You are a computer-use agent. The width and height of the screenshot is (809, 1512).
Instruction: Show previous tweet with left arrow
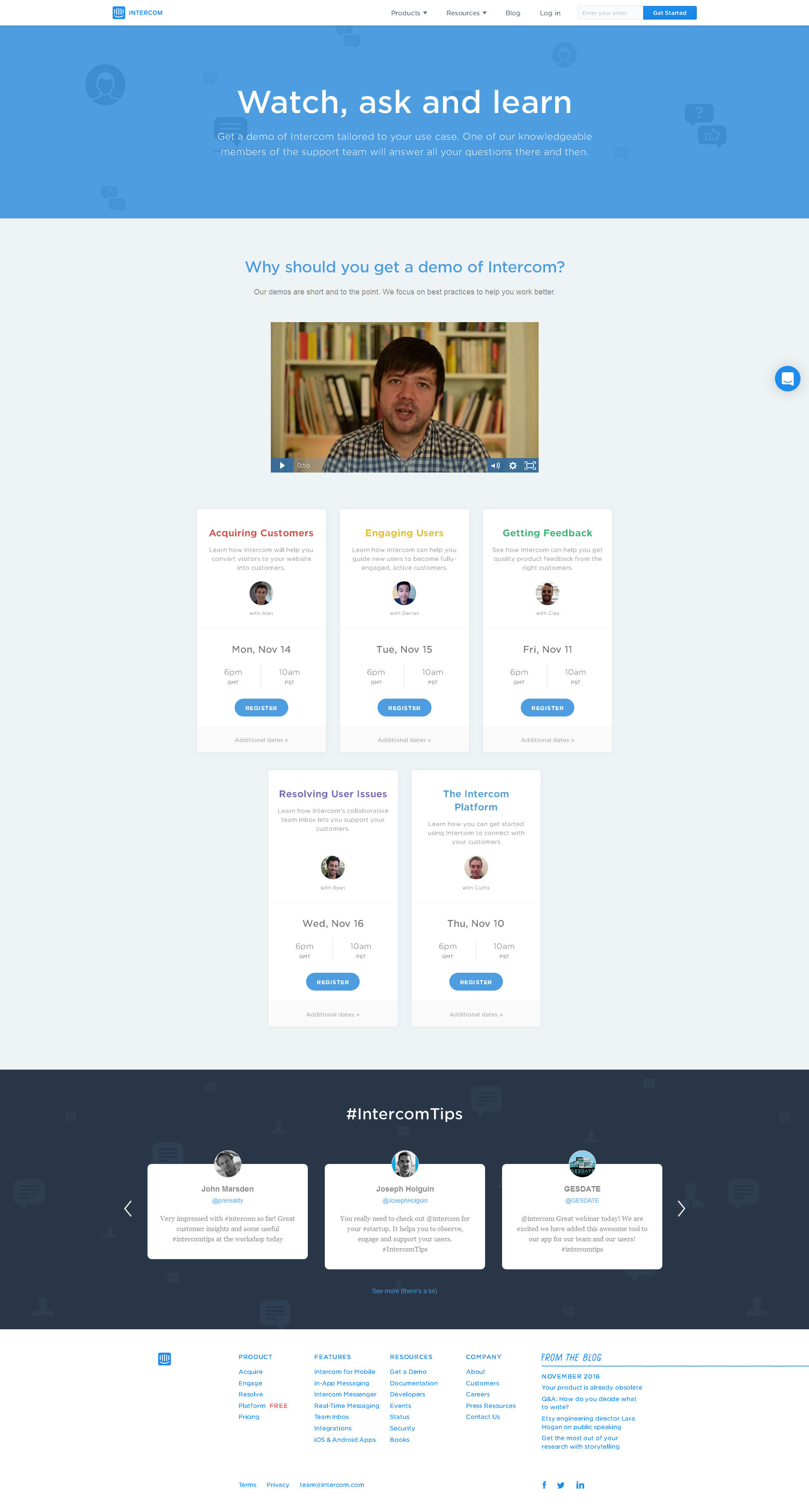(x=128, y=1208)
